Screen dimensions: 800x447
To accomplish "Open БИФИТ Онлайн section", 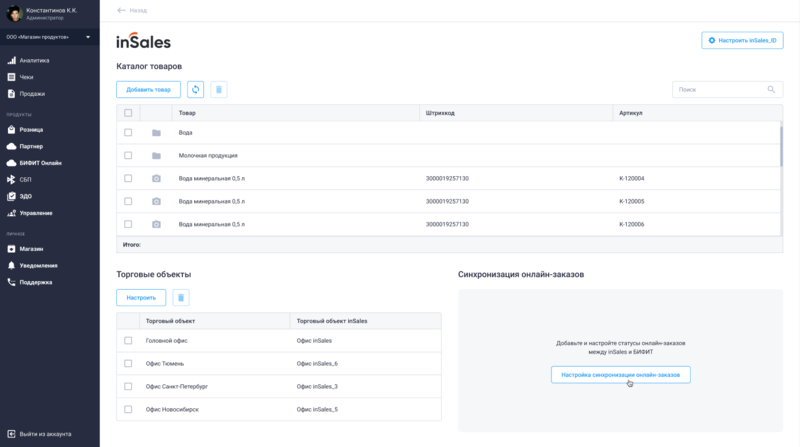I will point(34,163).
